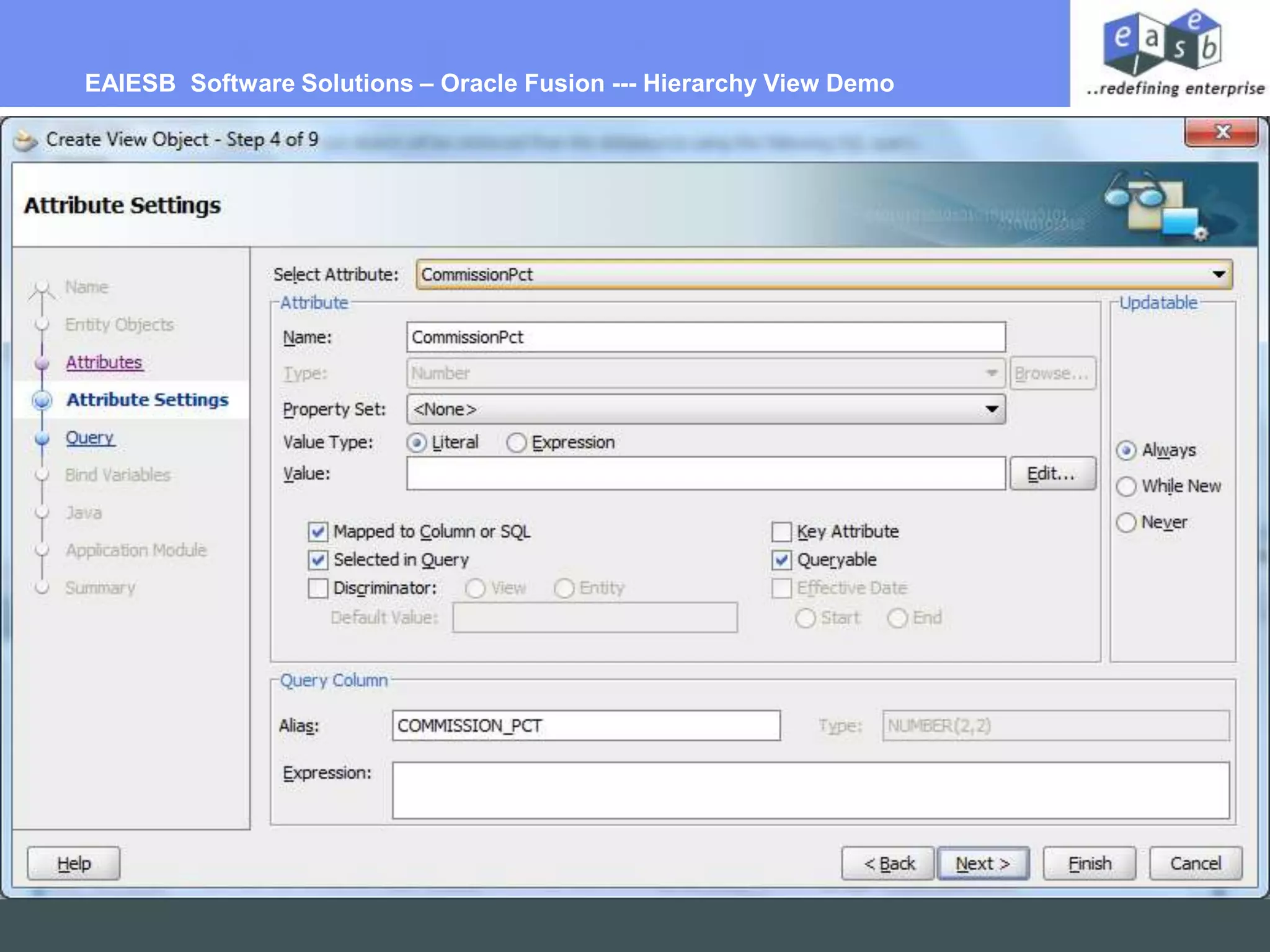Select the Expression value type

coord(516,443)
